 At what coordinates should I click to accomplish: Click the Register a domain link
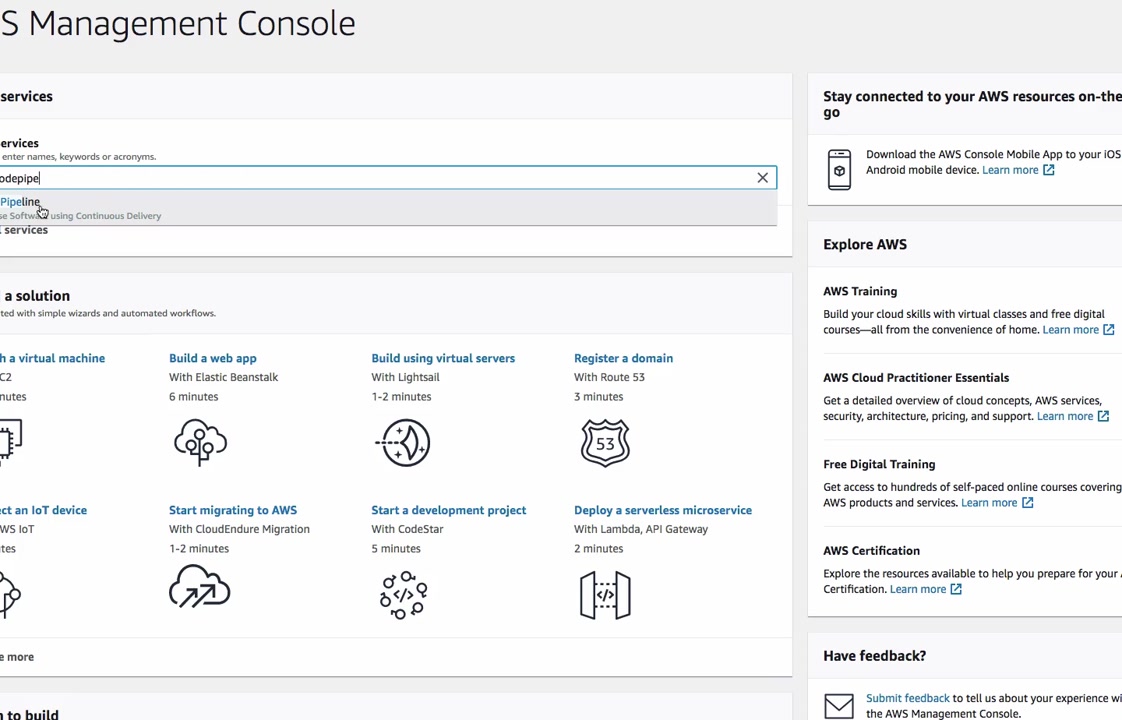click(x=623, y=358)
